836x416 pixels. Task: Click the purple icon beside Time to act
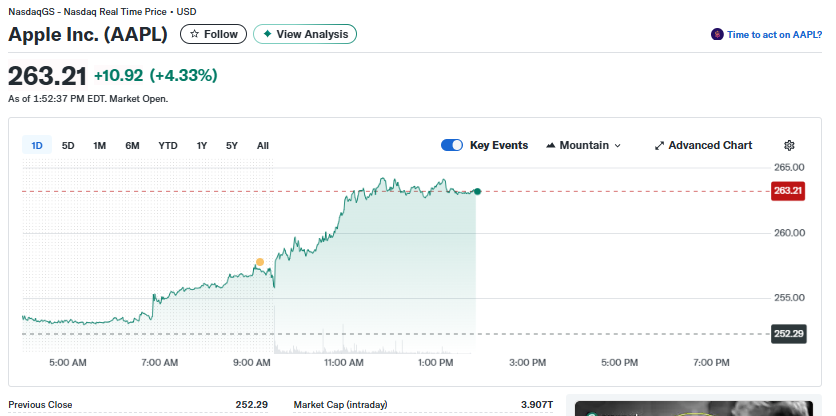[x=716, y=34]
